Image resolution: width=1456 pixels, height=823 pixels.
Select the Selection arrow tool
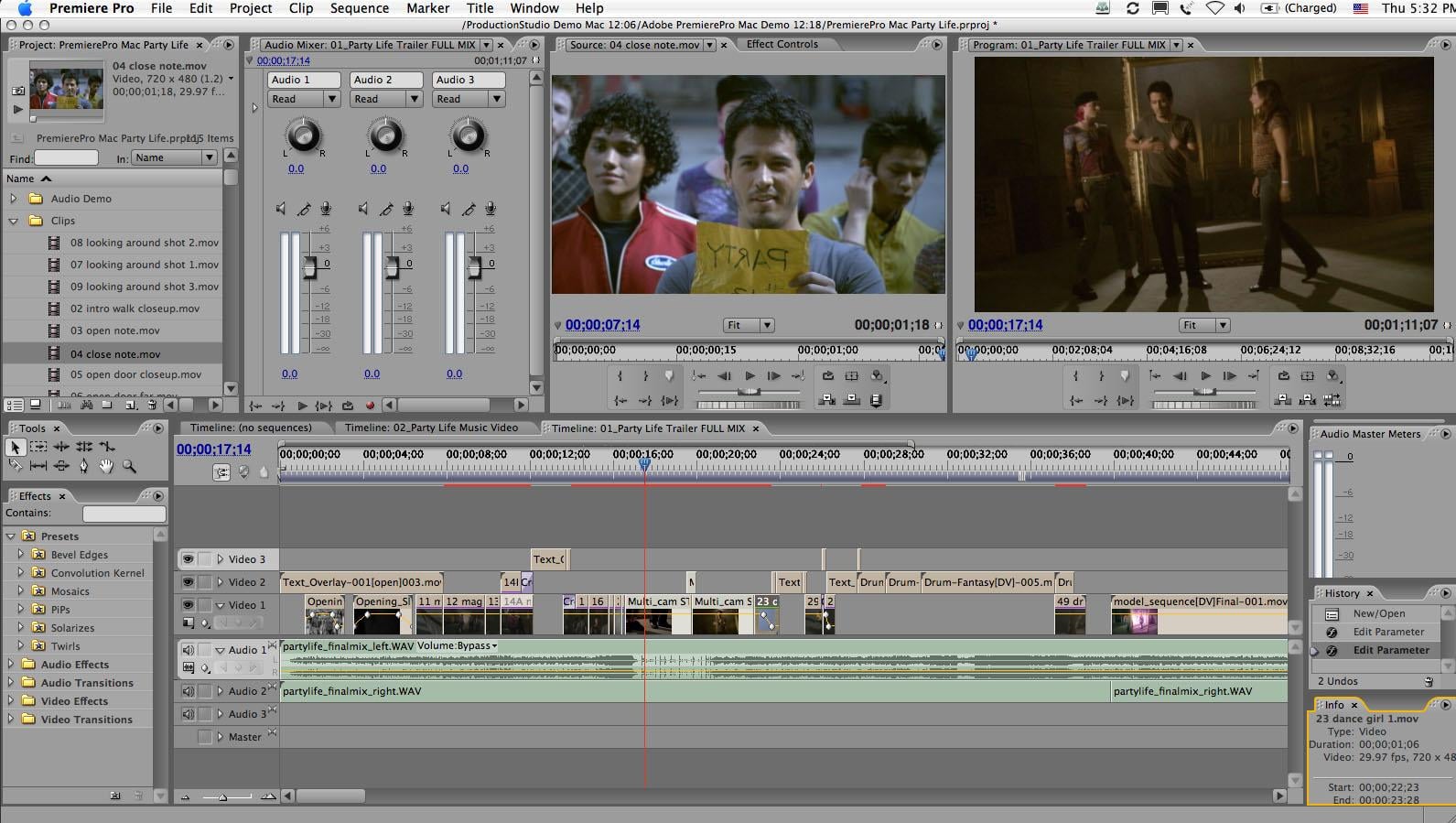(x=16, y=447)
